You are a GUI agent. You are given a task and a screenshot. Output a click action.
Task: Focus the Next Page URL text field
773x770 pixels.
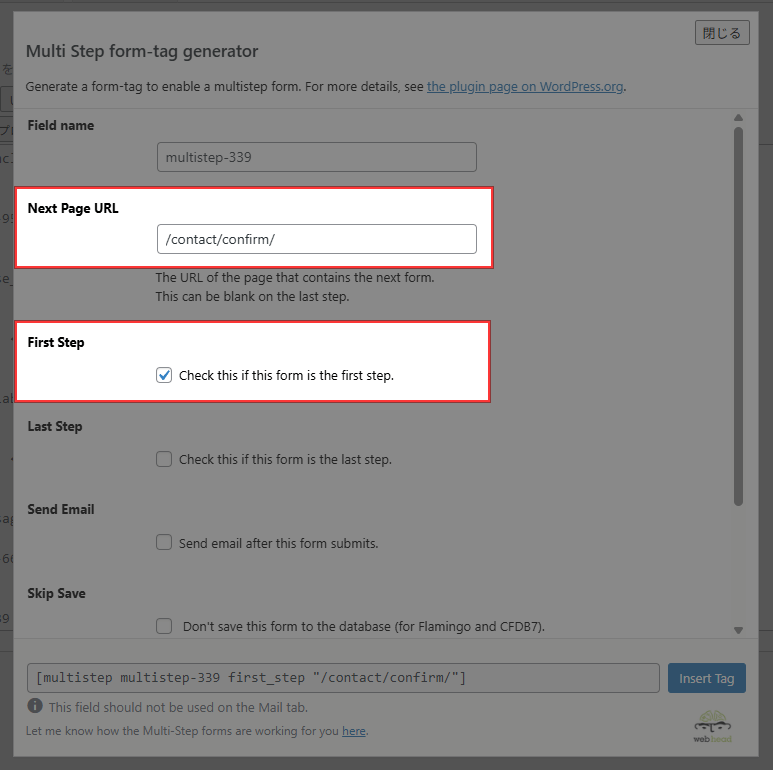(316, 239)
